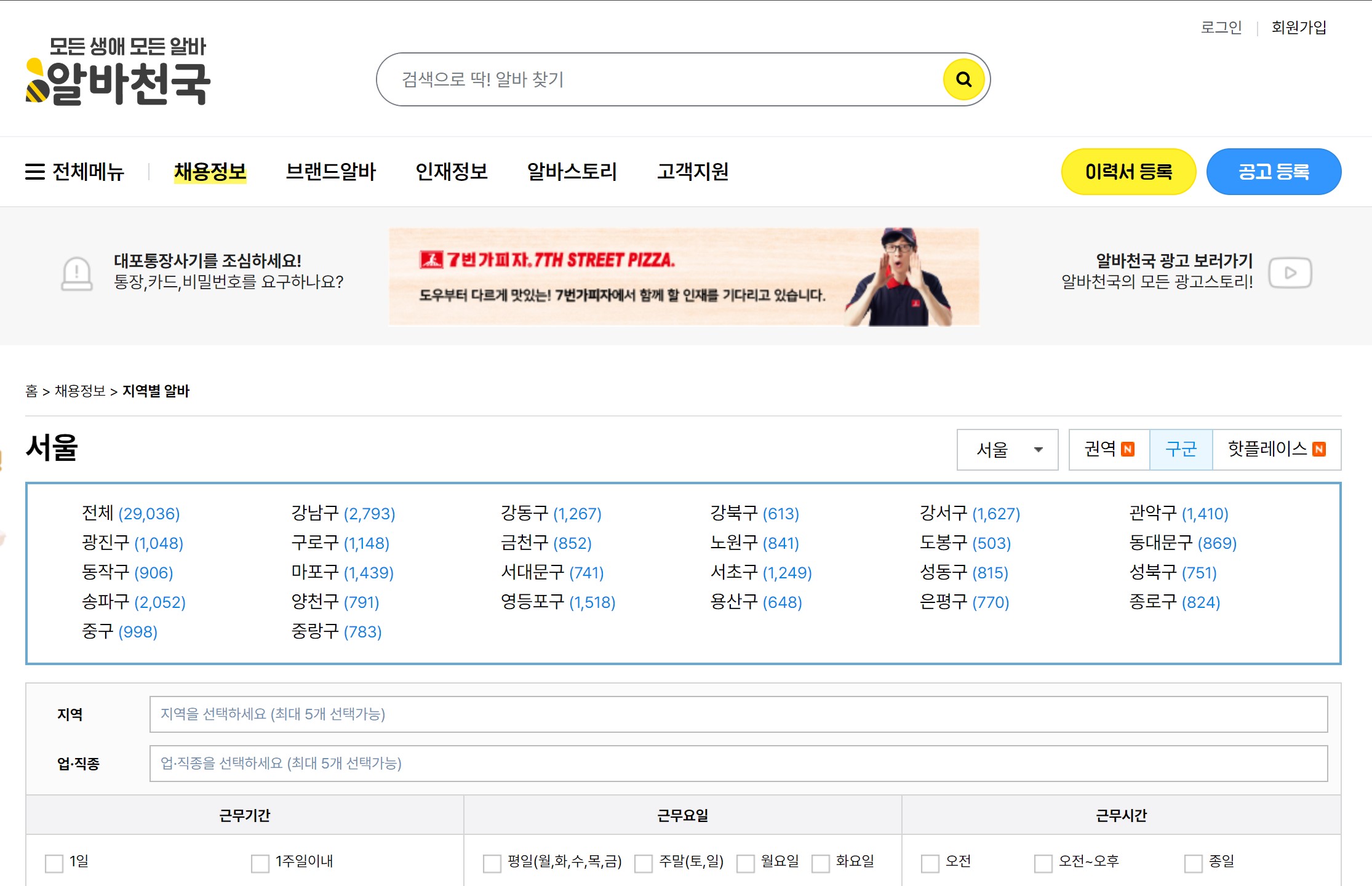
Task: Check the 1일 work period checkbox
Action: click(54, 863)
